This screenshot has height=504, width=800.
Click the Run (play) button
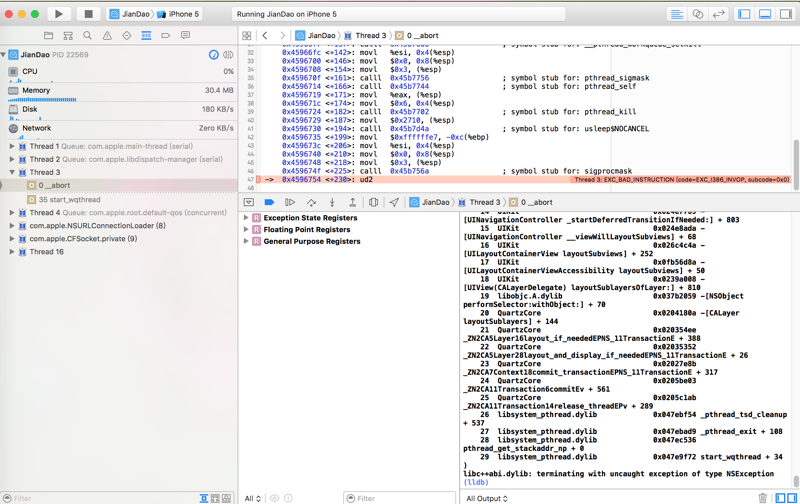coord(58,14)
